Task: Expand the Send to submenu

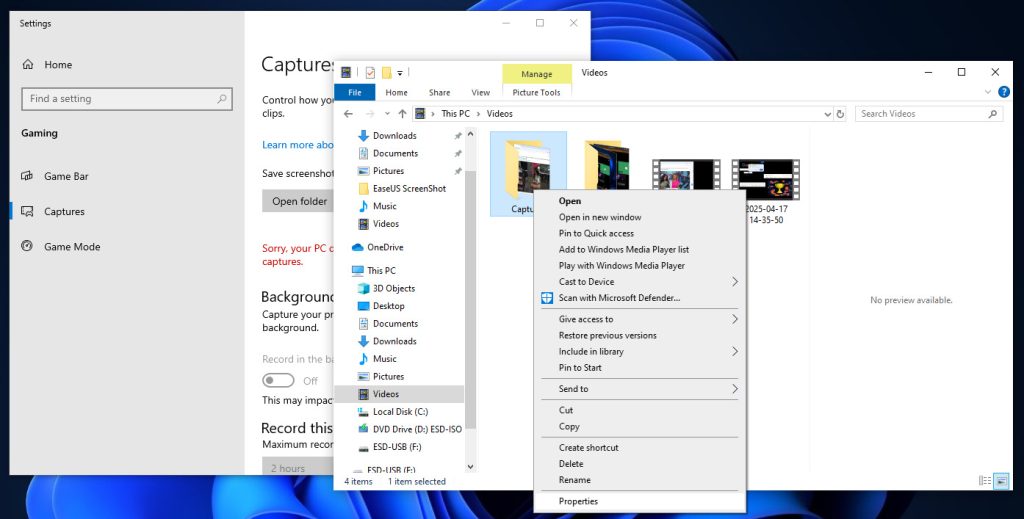Action: pyautogui.click(x=735, y=389)
